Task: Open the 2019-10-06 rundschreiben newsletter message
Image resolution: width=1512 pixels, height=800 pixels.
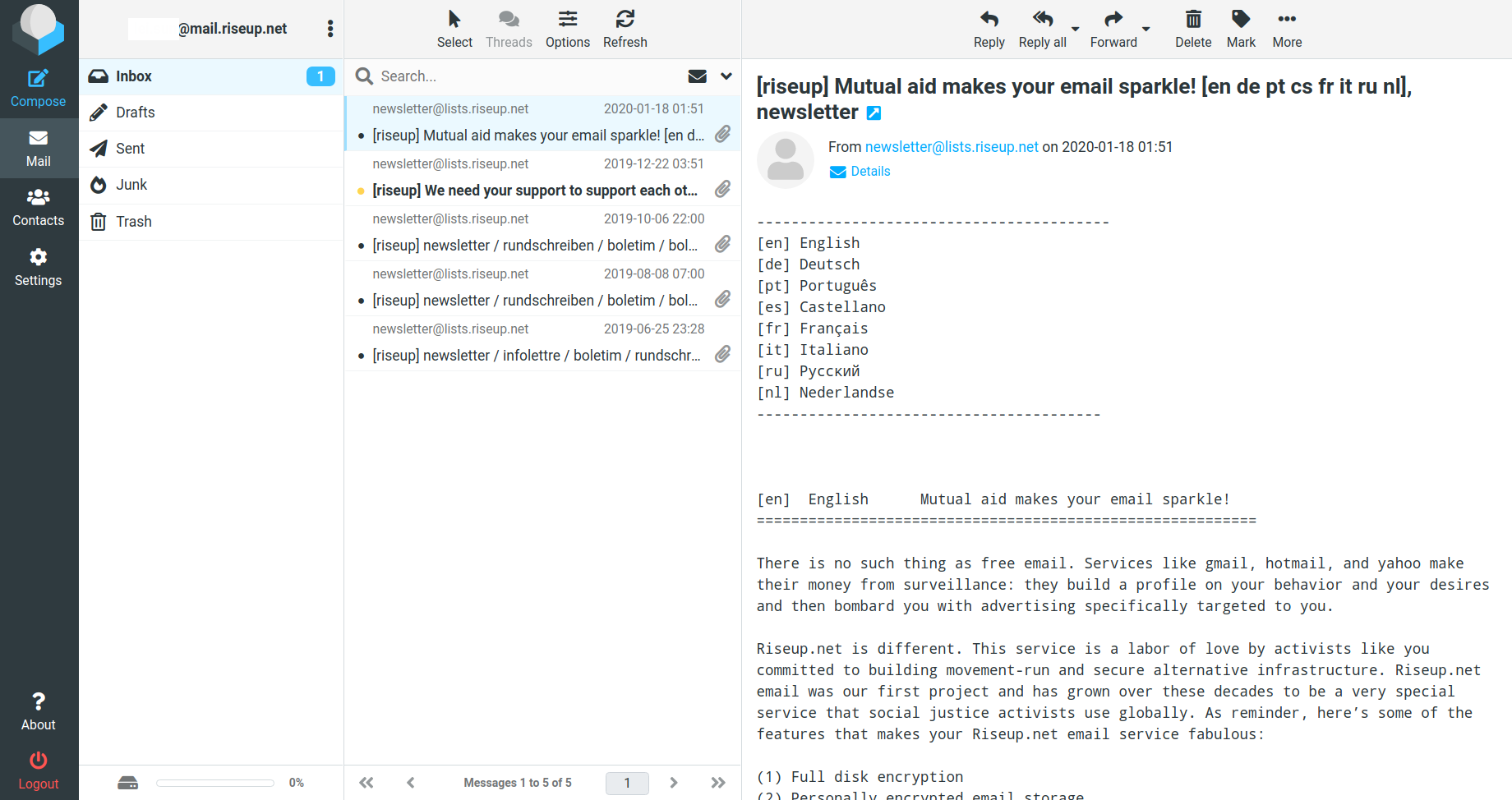Action: pos(542,233)
